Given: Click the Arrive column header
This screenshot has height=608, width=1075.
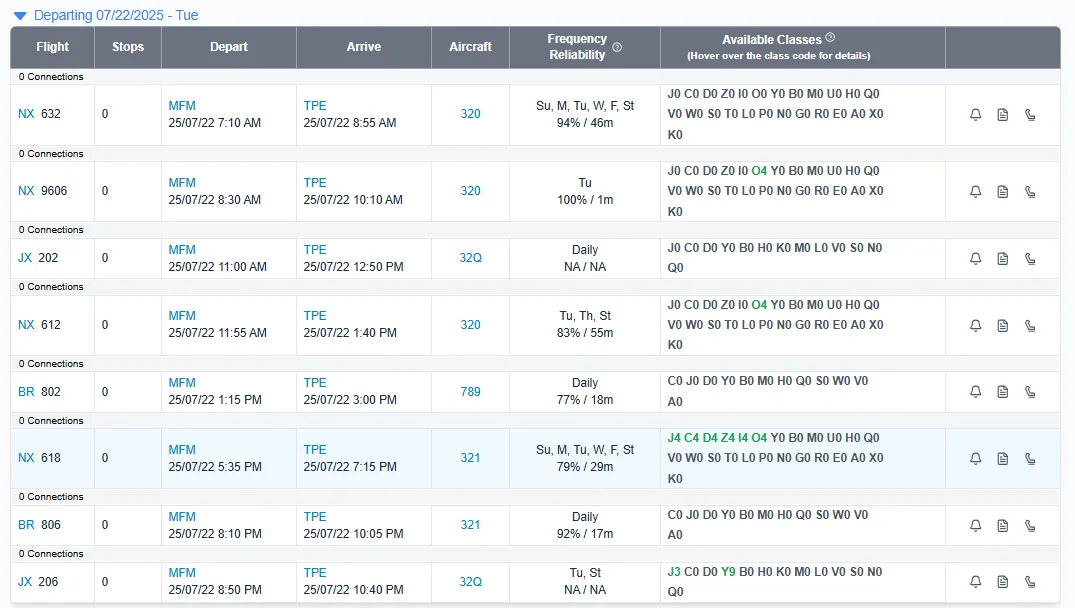Looking at the screenshot, I should tap(363, 47).
